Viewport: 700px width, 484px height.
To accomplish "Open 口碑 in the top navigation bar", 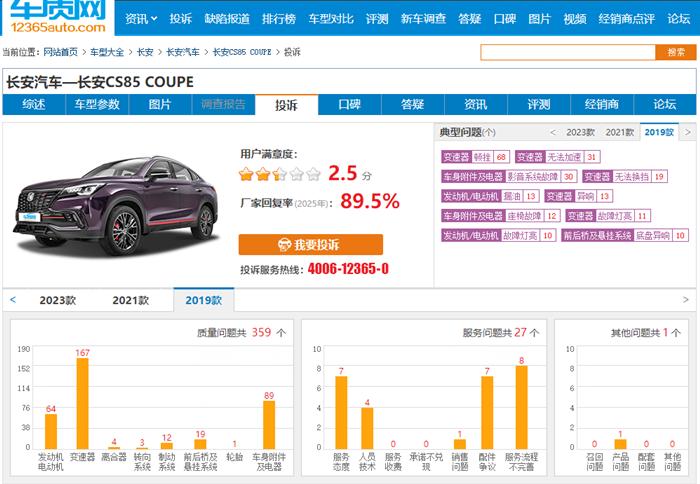I will [x=505, y=19].
